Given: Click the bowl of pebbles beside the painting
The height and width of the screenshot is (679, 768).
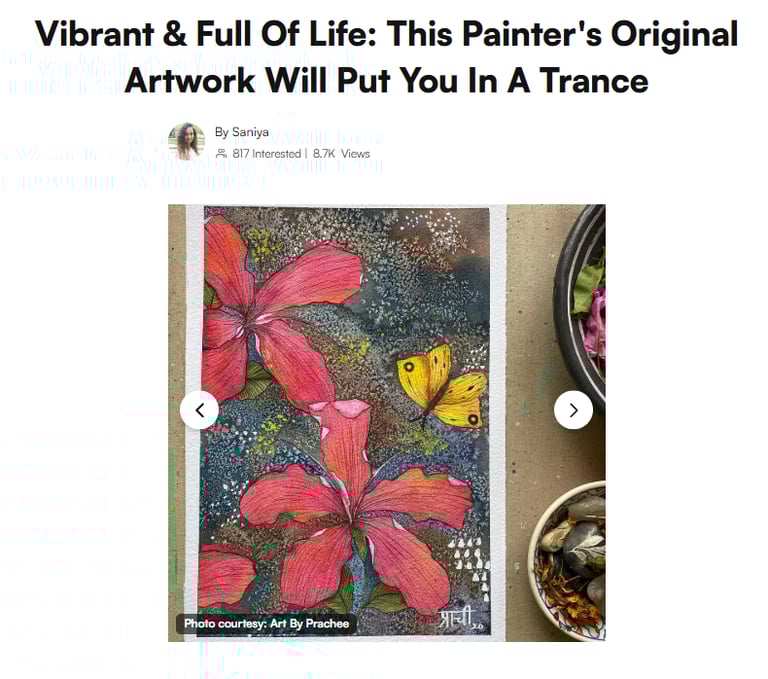Looking at the screenshot, I should [x=569, y=559].
